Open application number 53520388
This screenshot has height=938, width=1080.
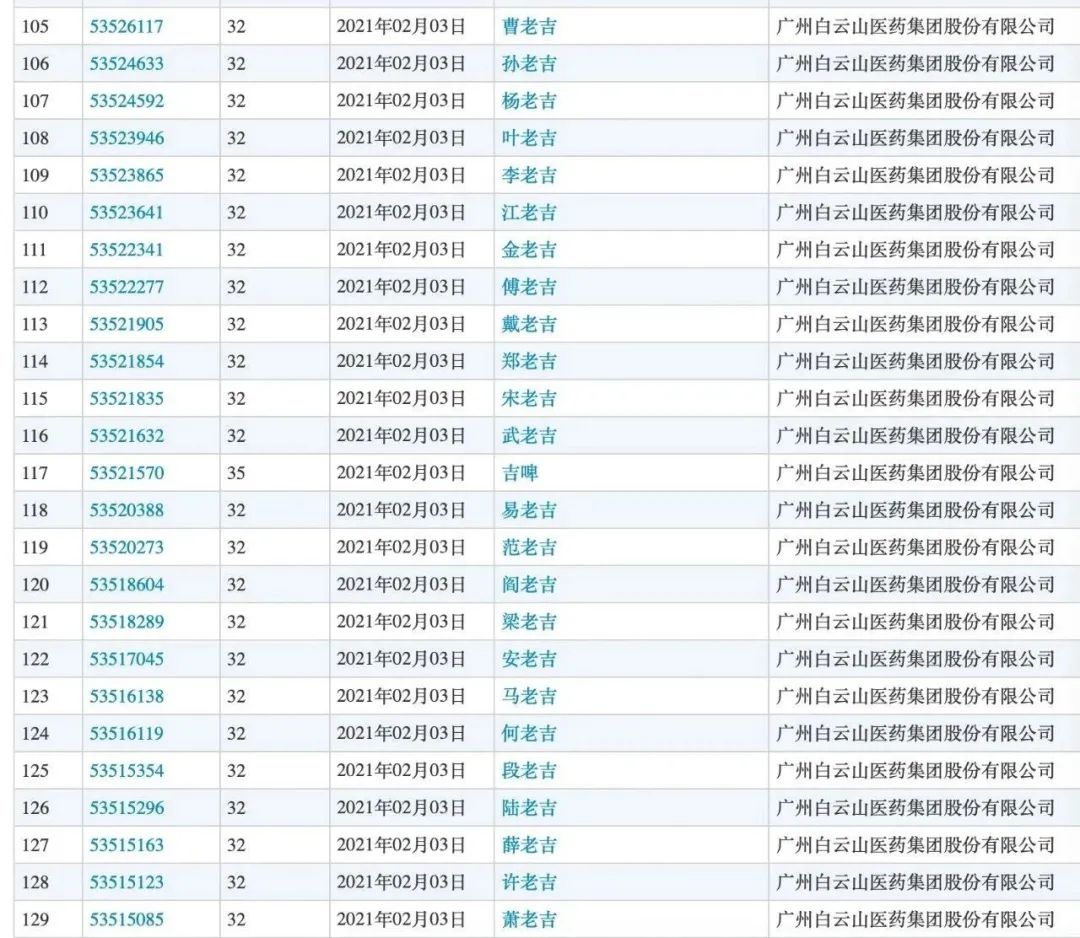tap(127, 510)
